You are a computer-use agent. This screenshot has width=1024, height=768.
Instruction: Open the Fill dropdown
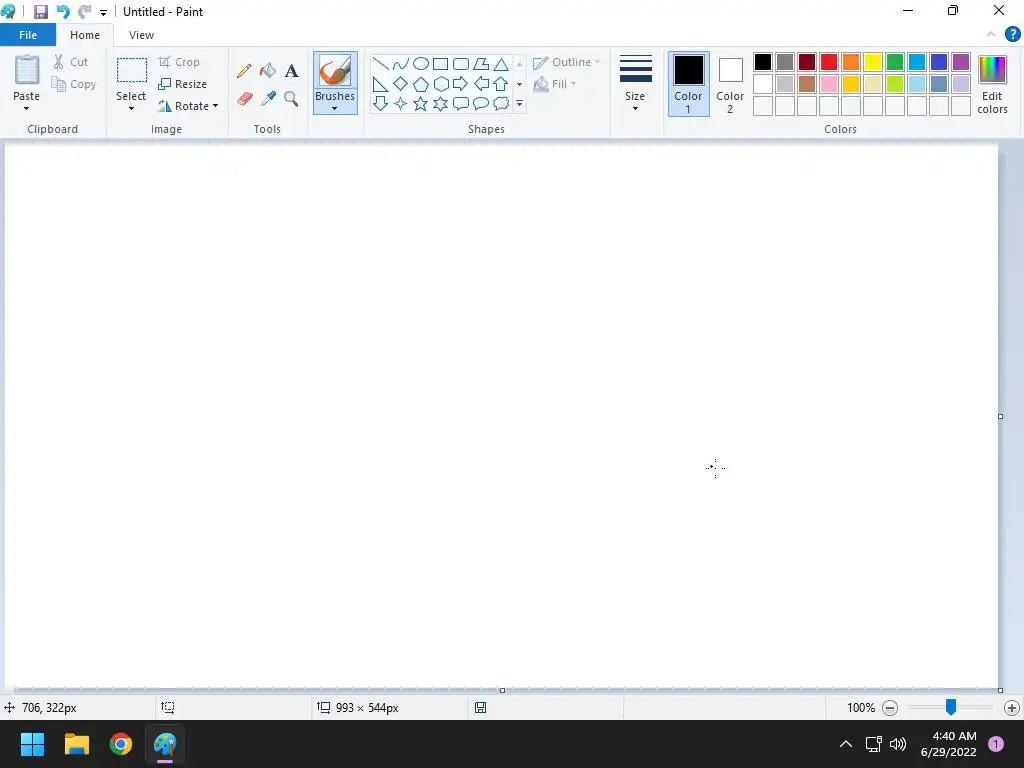(554, 84)
